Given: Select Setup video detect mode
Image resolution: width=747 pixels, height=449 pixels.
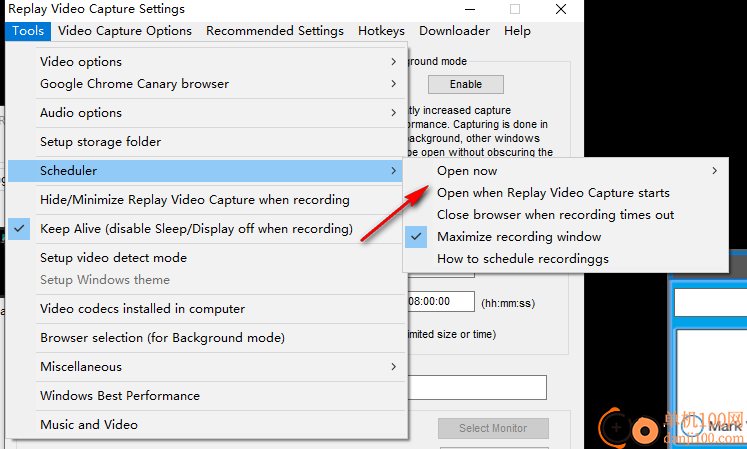Looking at the screenshot, I should [206, 258].
